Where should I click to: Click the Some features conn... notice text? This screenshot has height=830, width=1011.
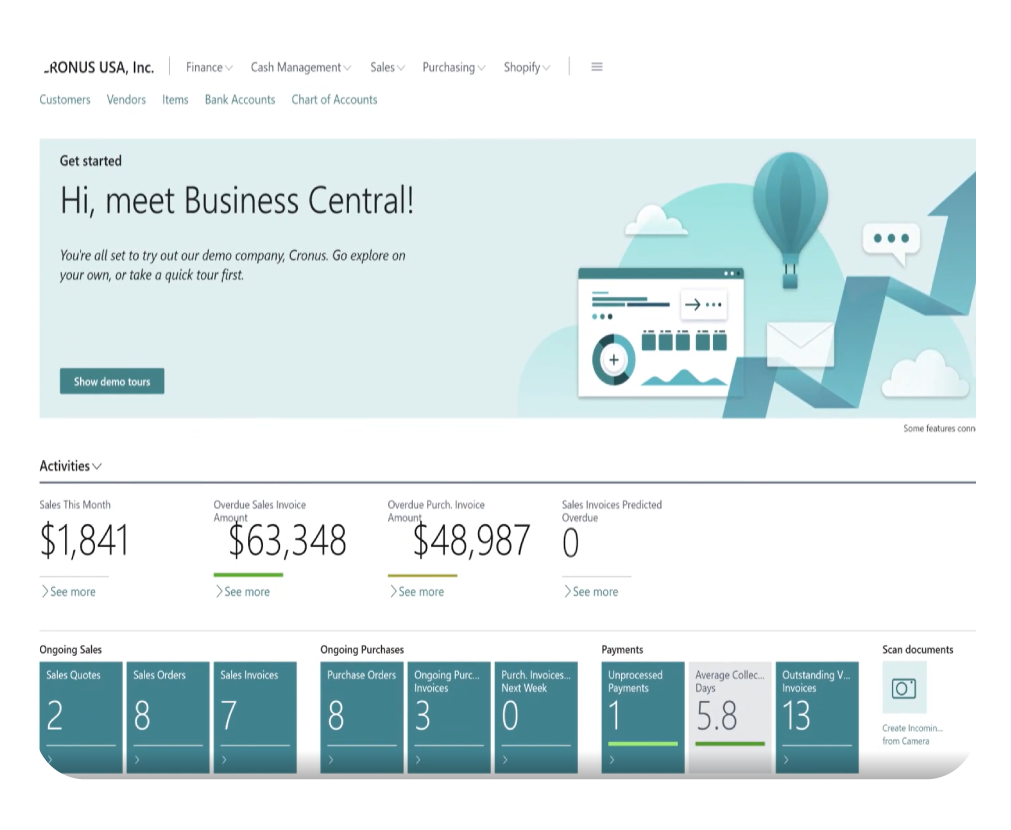click(x=939, y=428)
